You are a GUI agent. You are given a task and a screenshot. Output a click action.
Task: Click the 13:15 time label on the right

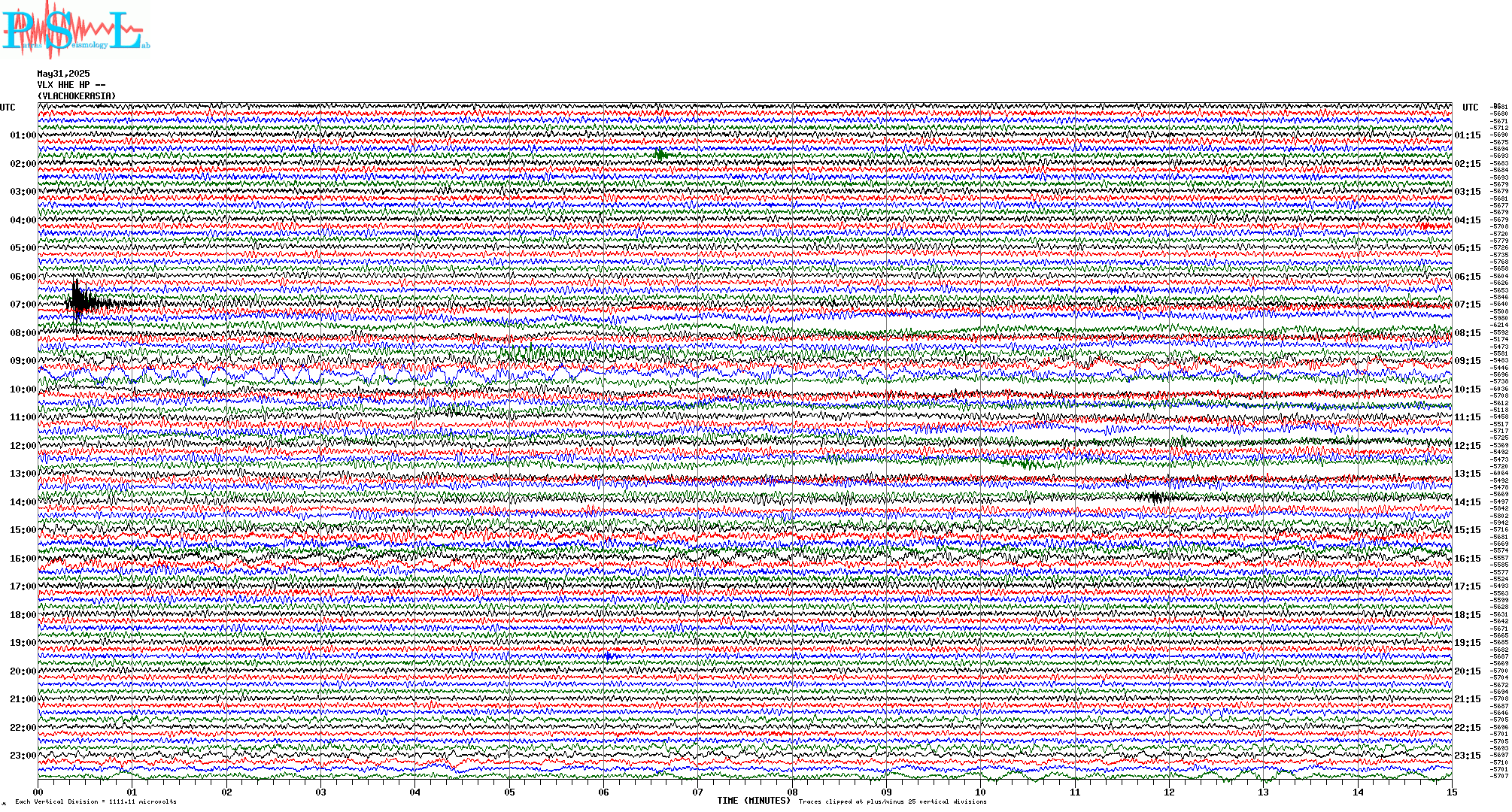tap(1468, 474)
